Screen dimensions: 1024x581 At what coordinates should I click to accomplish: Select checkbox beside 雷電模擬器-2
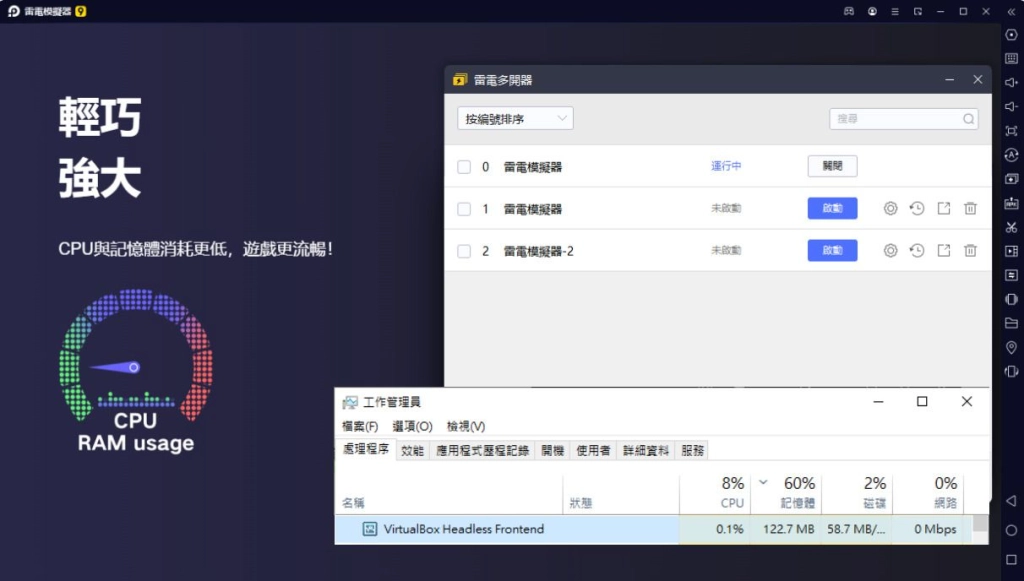[464, 251]
